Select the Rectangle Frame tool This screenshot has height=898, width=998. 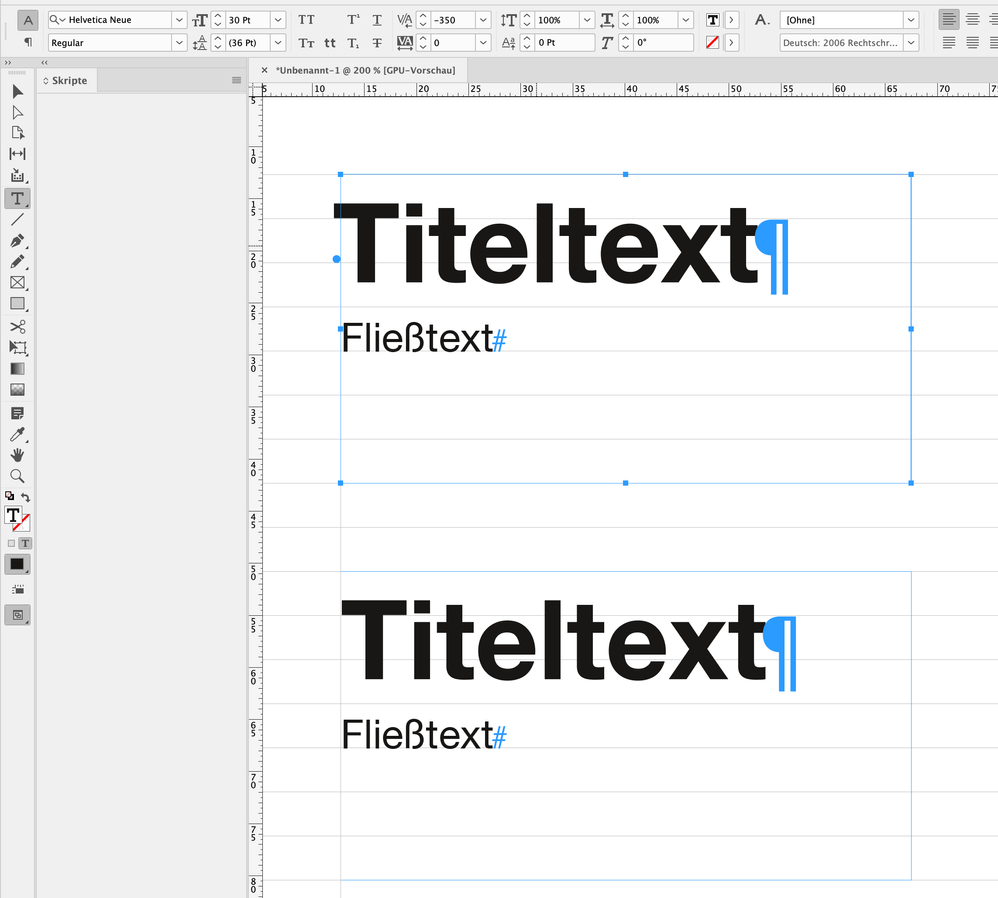(x=17, y=283)
